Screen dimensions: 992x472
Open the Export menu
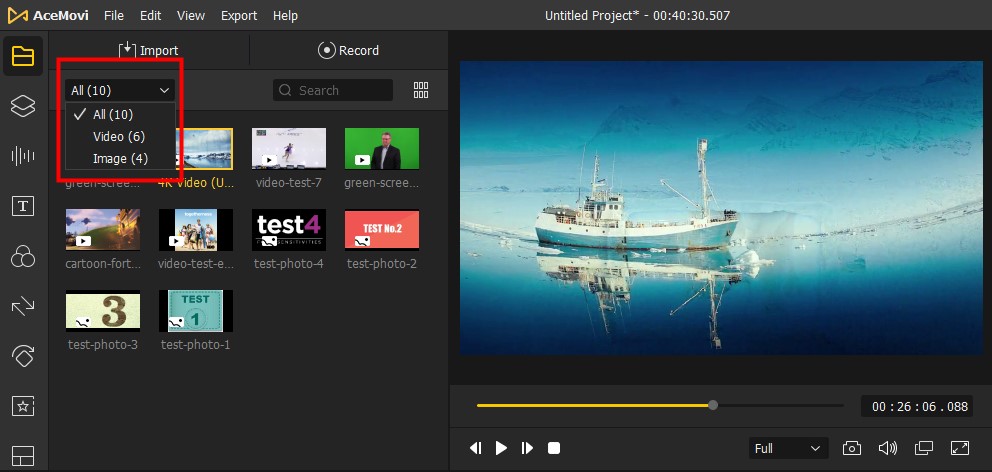coord(239,16)
